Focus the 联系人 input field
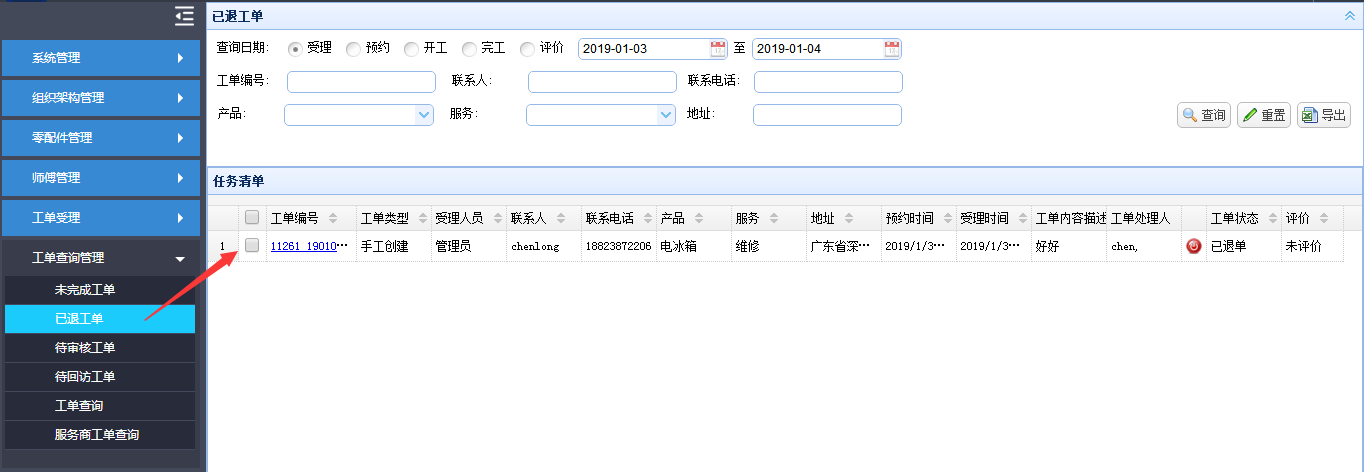 click(602, 82)
